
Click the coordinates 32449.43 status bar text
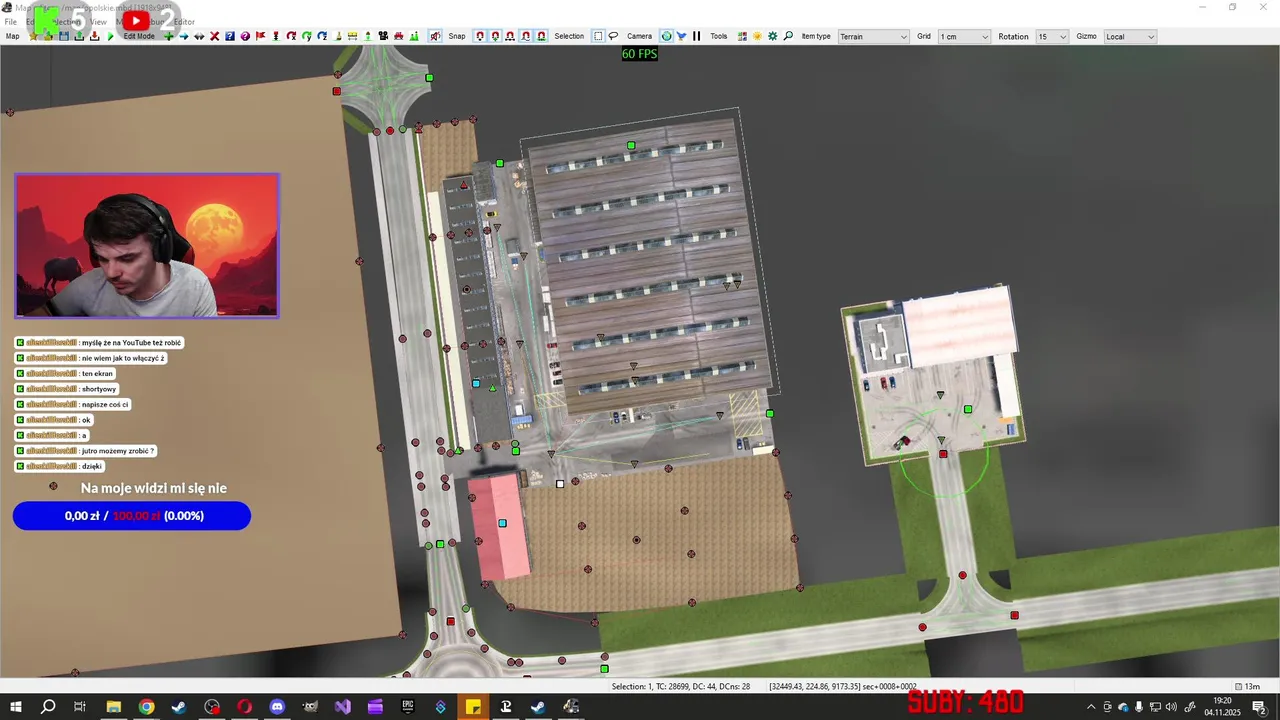tap(842, 687)
